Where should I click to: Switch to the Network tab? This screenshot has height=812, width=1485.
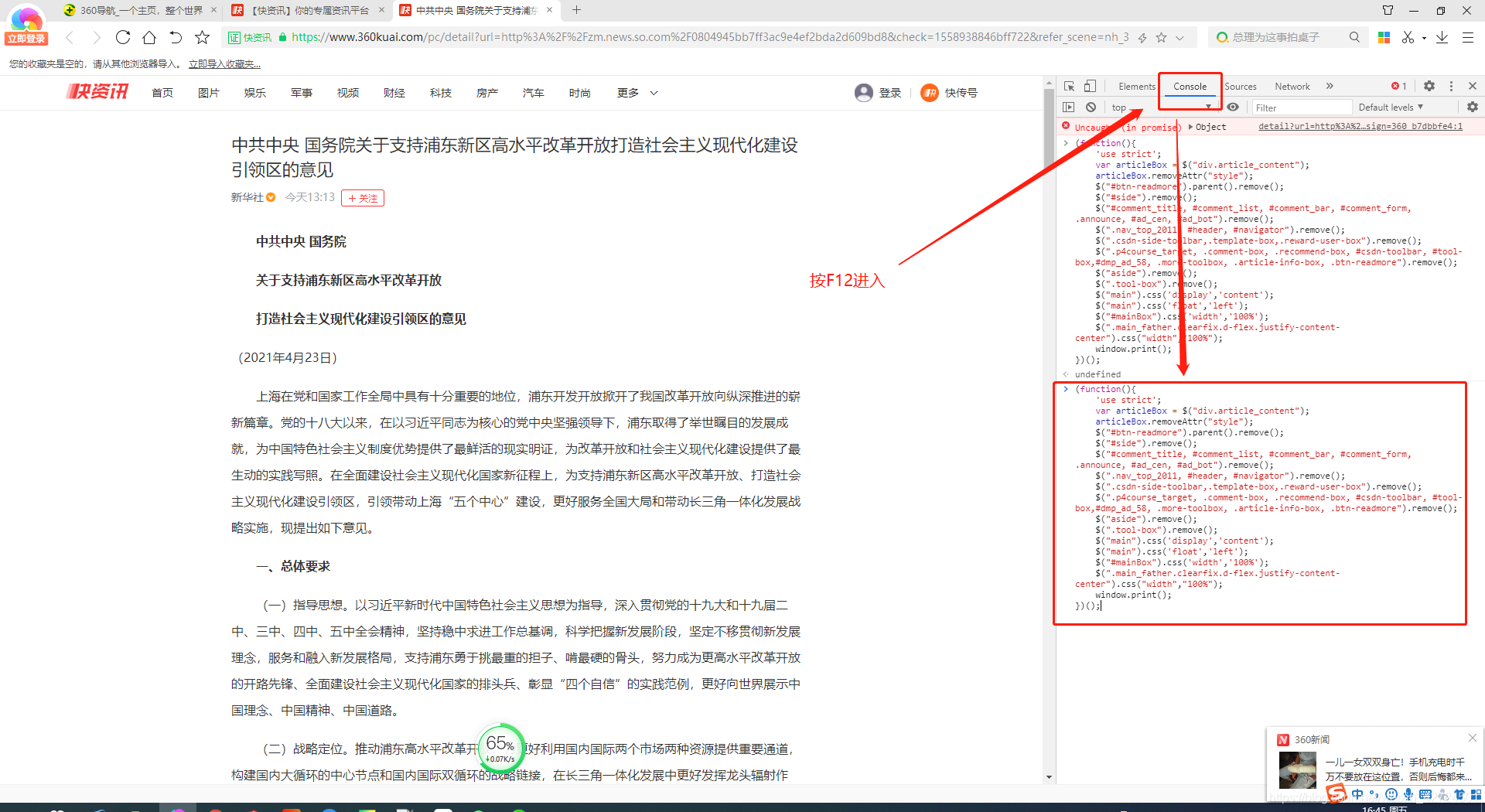pyautogui.click(x=1292, y=87)
